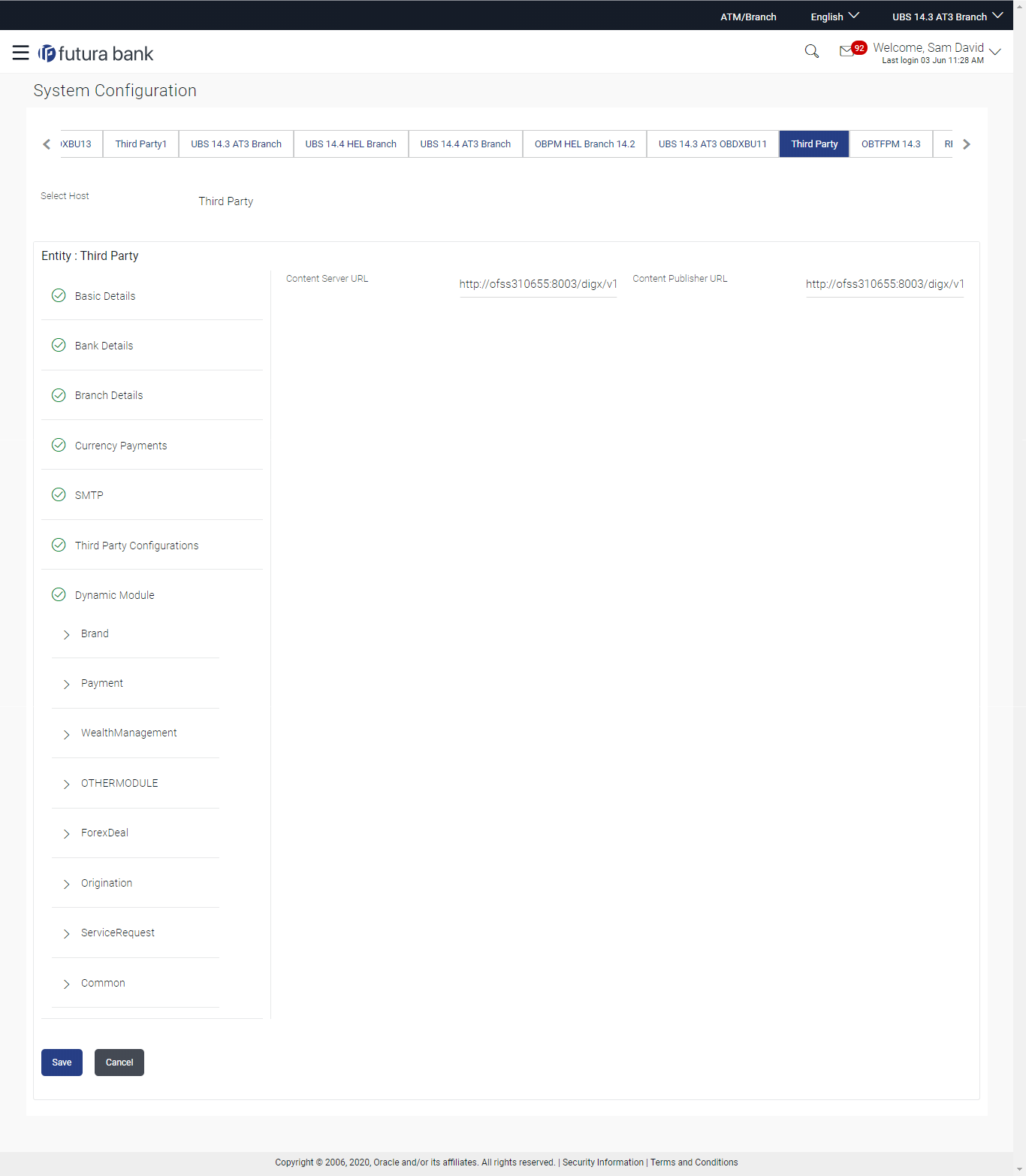This screenshot has height=1176, width=1026.
Task: Open the mail inbox with 92 notifications
Action: [x=852, y=50]
